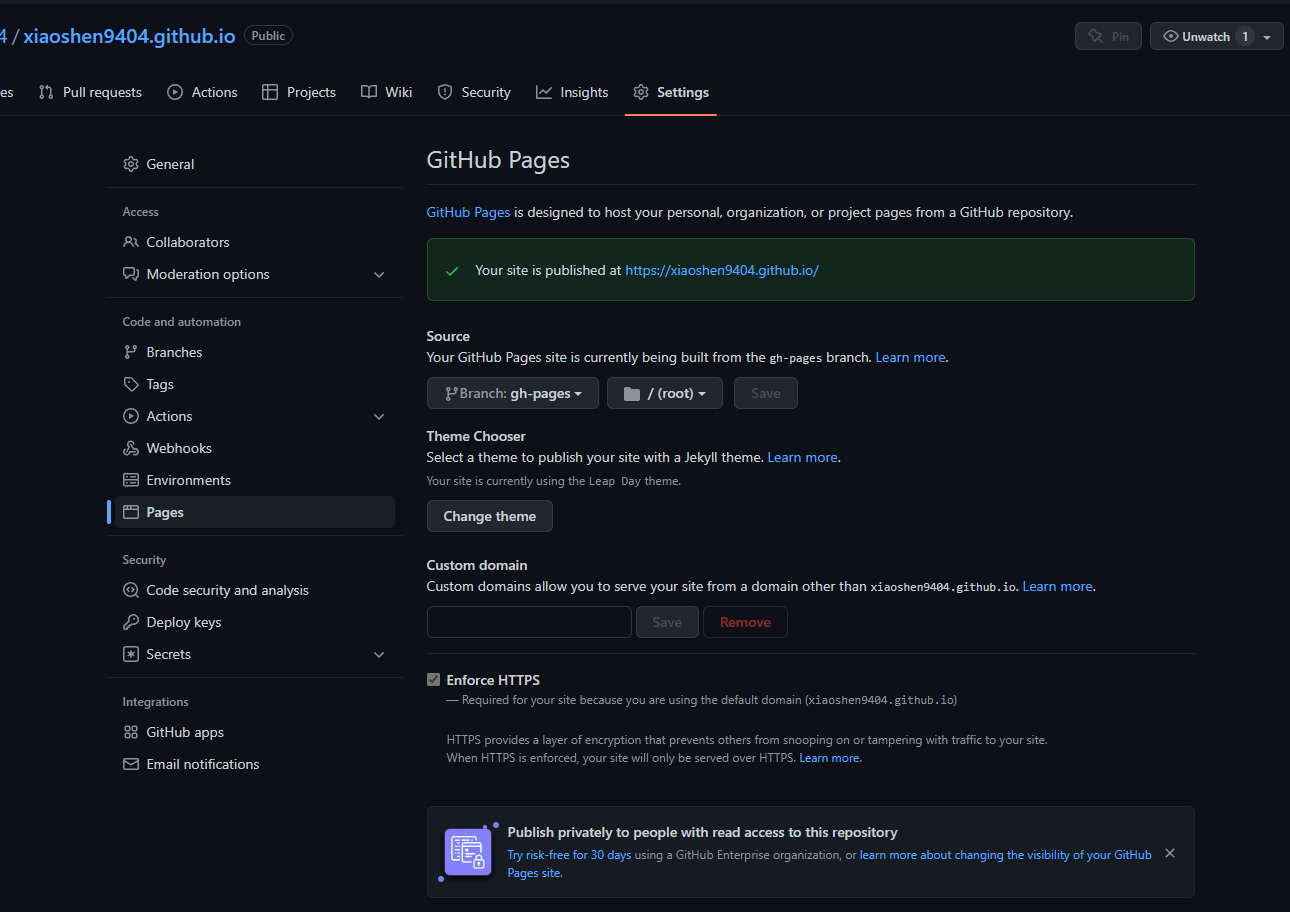Click the Secrets asterisk icon
This screenshot has height=912, width=1290.
pos(131,654)
